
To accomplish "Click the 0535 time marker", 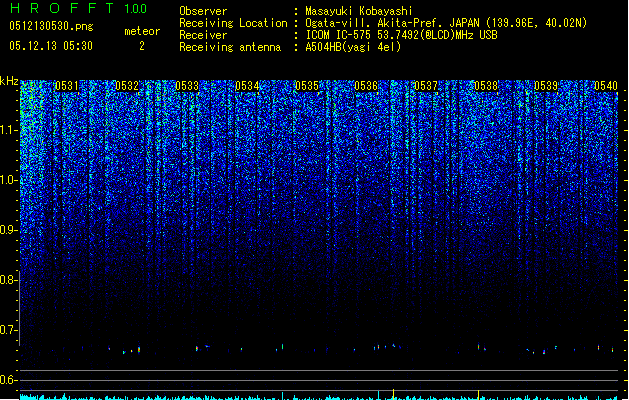I will tap(307, 86).
